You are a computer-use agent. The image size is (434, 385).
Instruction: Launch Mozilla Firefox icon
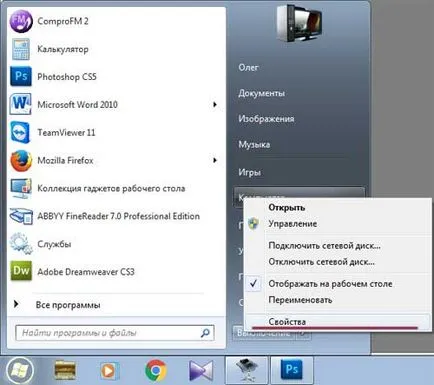[x=21, y=160]
